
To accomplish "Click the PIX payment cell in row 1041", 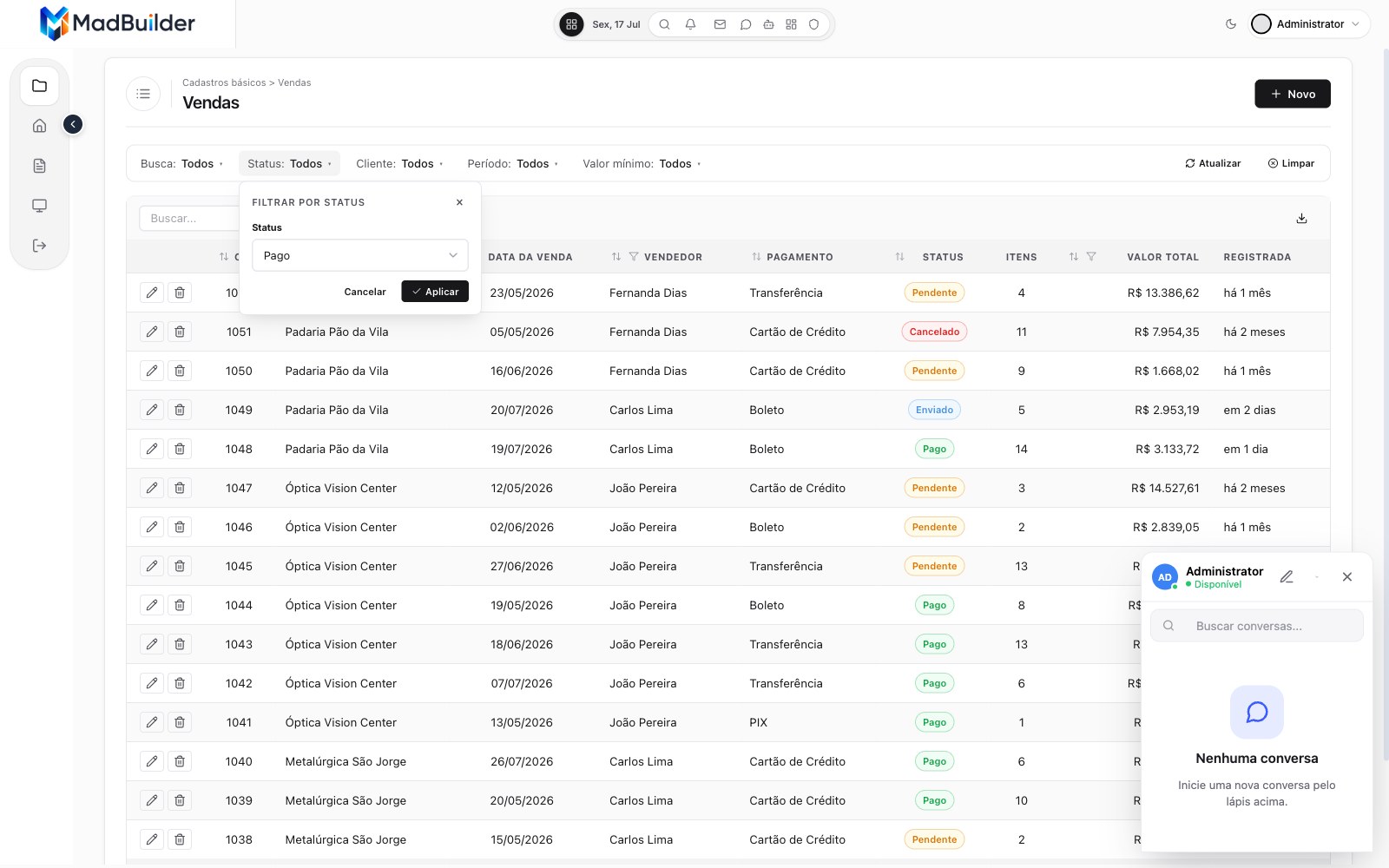I will tap(758, 722).
